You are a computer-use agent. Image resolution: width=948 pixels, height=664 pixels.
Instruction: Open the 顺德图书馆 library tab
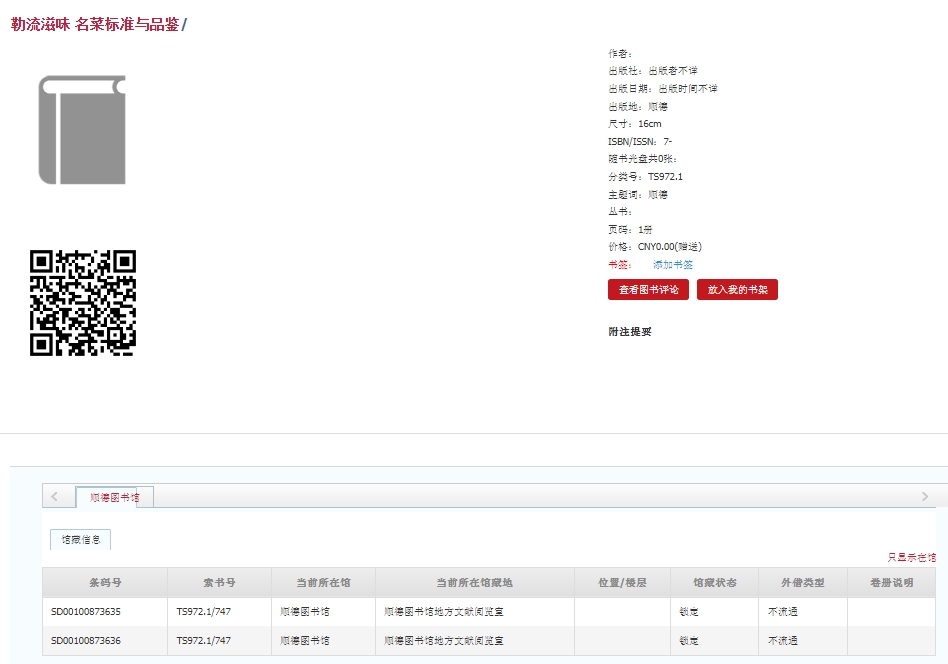pos(115,497)
